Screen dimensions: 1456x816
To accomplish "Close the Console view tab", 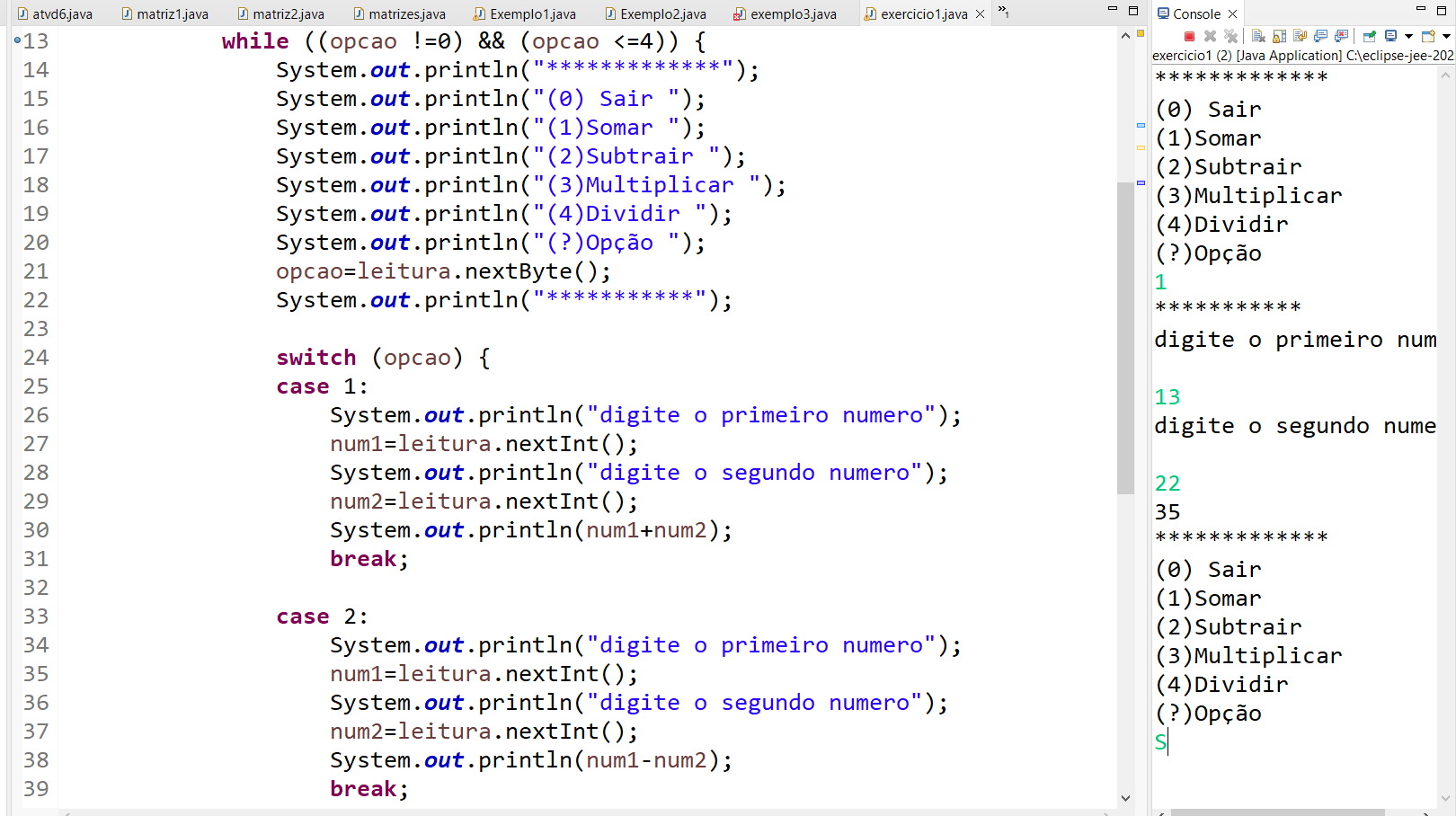I will pos(1233,13).
